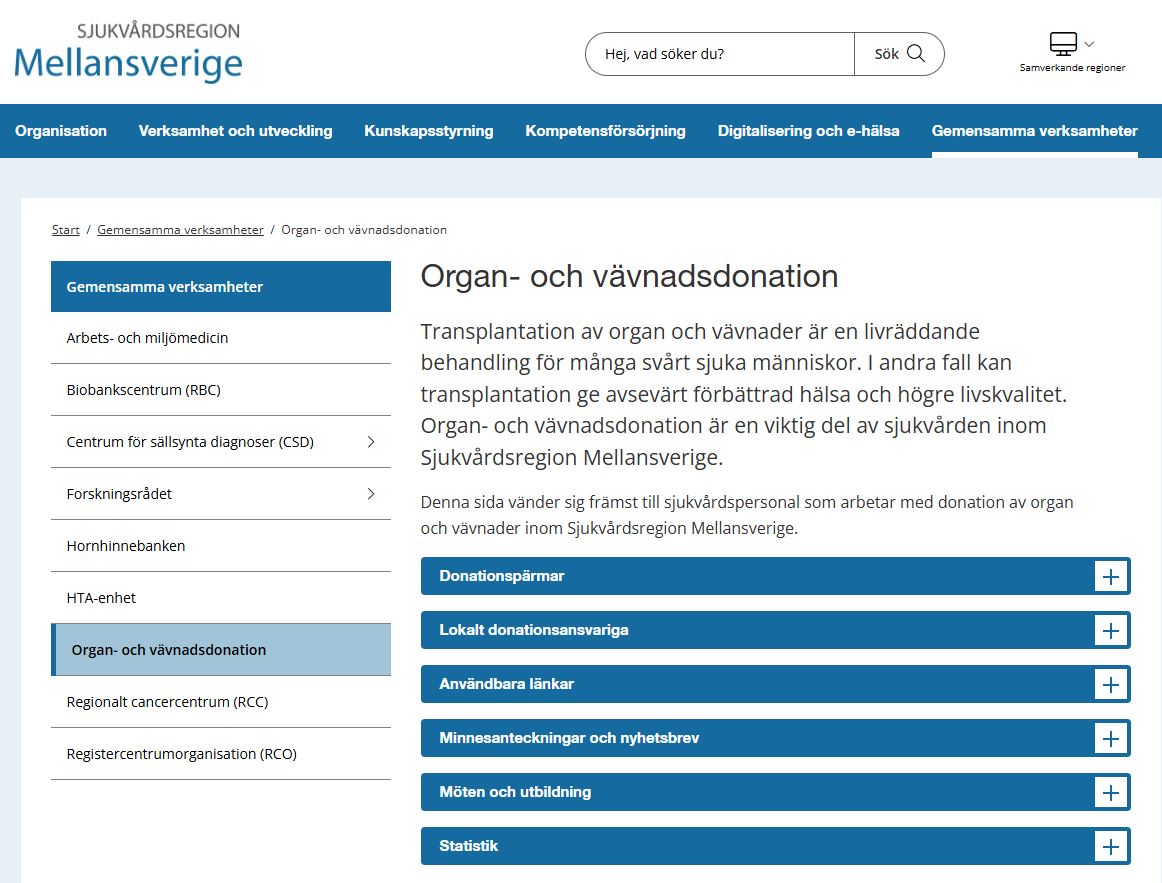Click the Sök search button
The height and width of the screenshot is (883, 1162).
point(899,54)
